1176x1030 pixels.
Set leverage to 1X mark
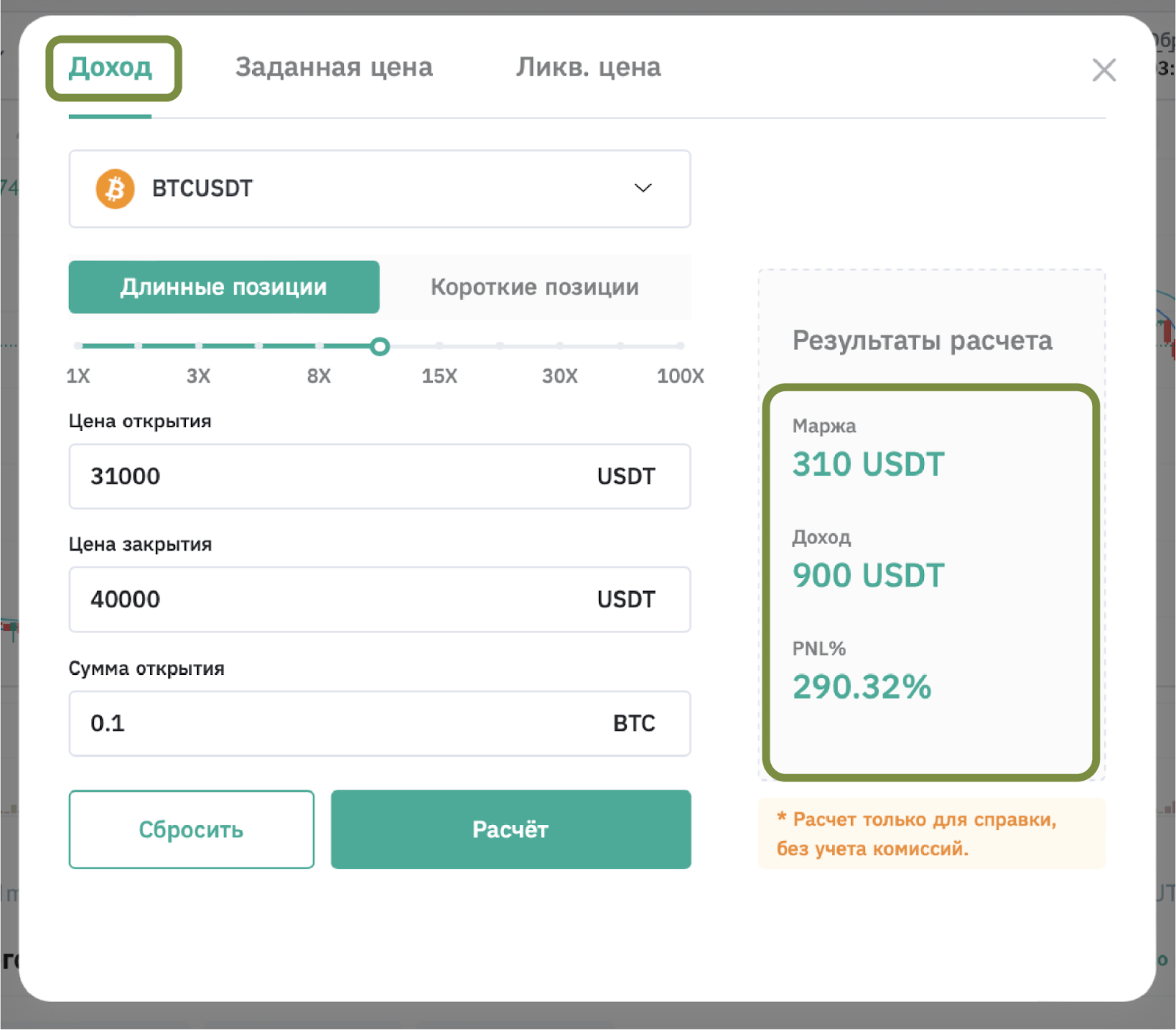pyautogui.click(x=78, y=346)
